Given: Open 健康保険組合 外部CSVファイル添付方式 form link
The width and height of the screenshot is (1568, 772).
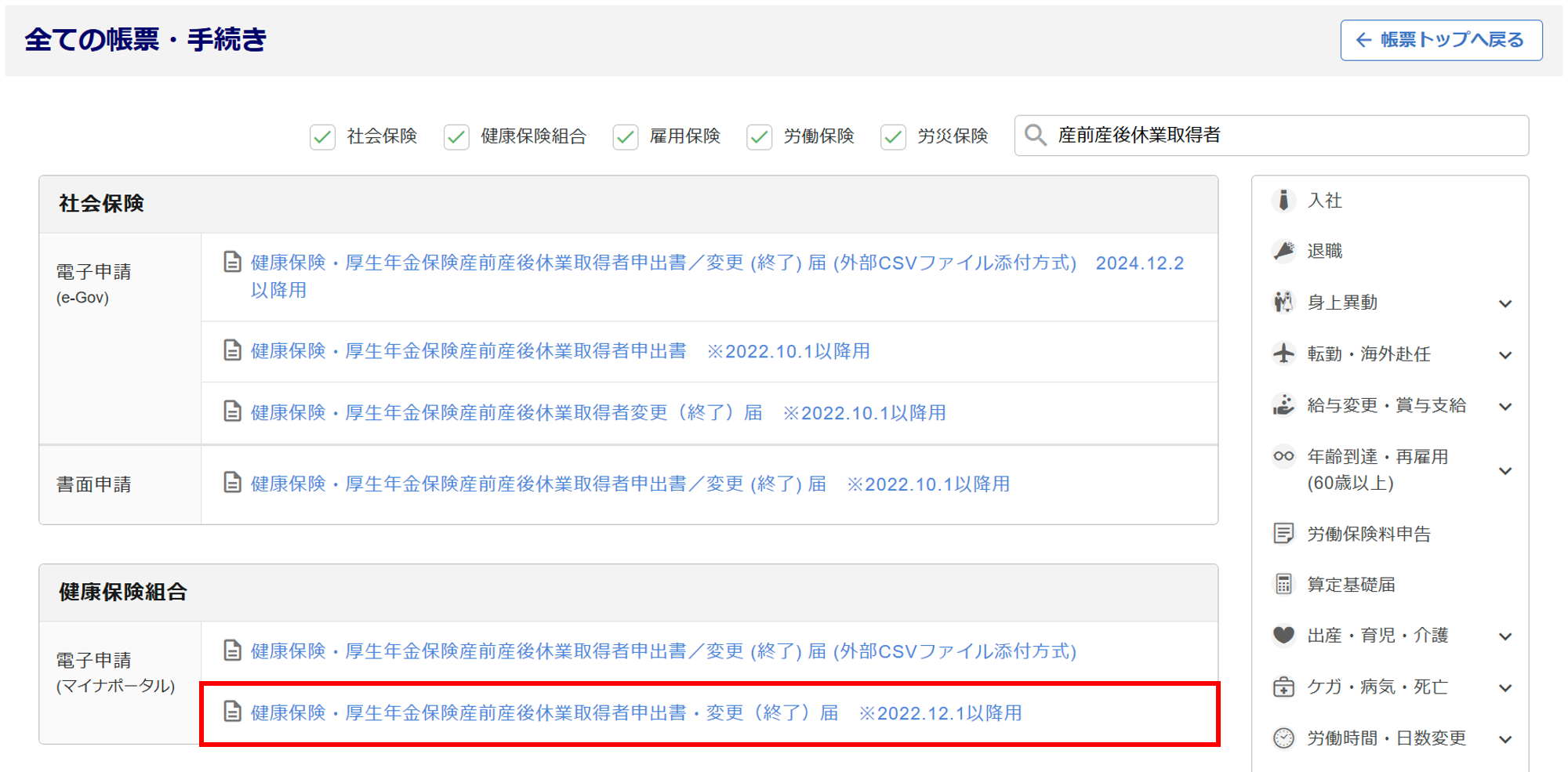Looking at the screenshot, I should [x=663, y=651].
